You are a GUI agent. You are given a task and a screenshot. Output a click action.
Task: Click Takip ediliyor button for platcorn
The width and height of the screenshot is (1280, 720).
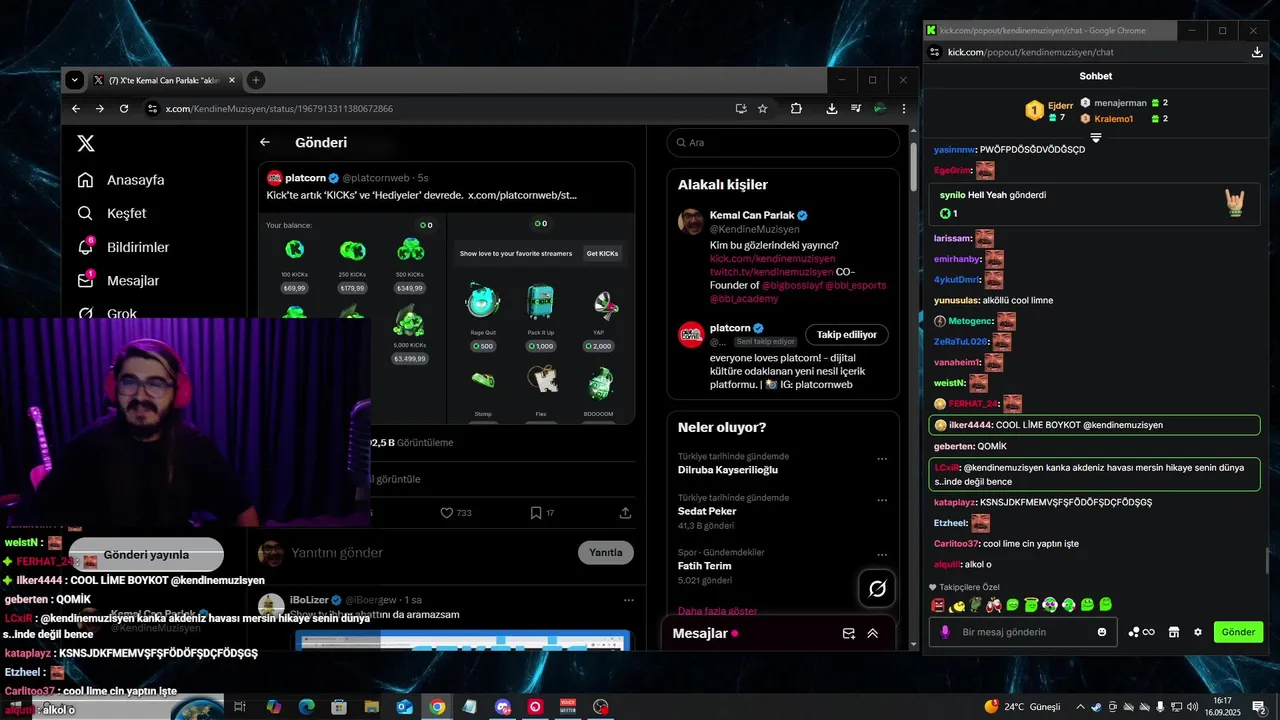pos(846,334)
